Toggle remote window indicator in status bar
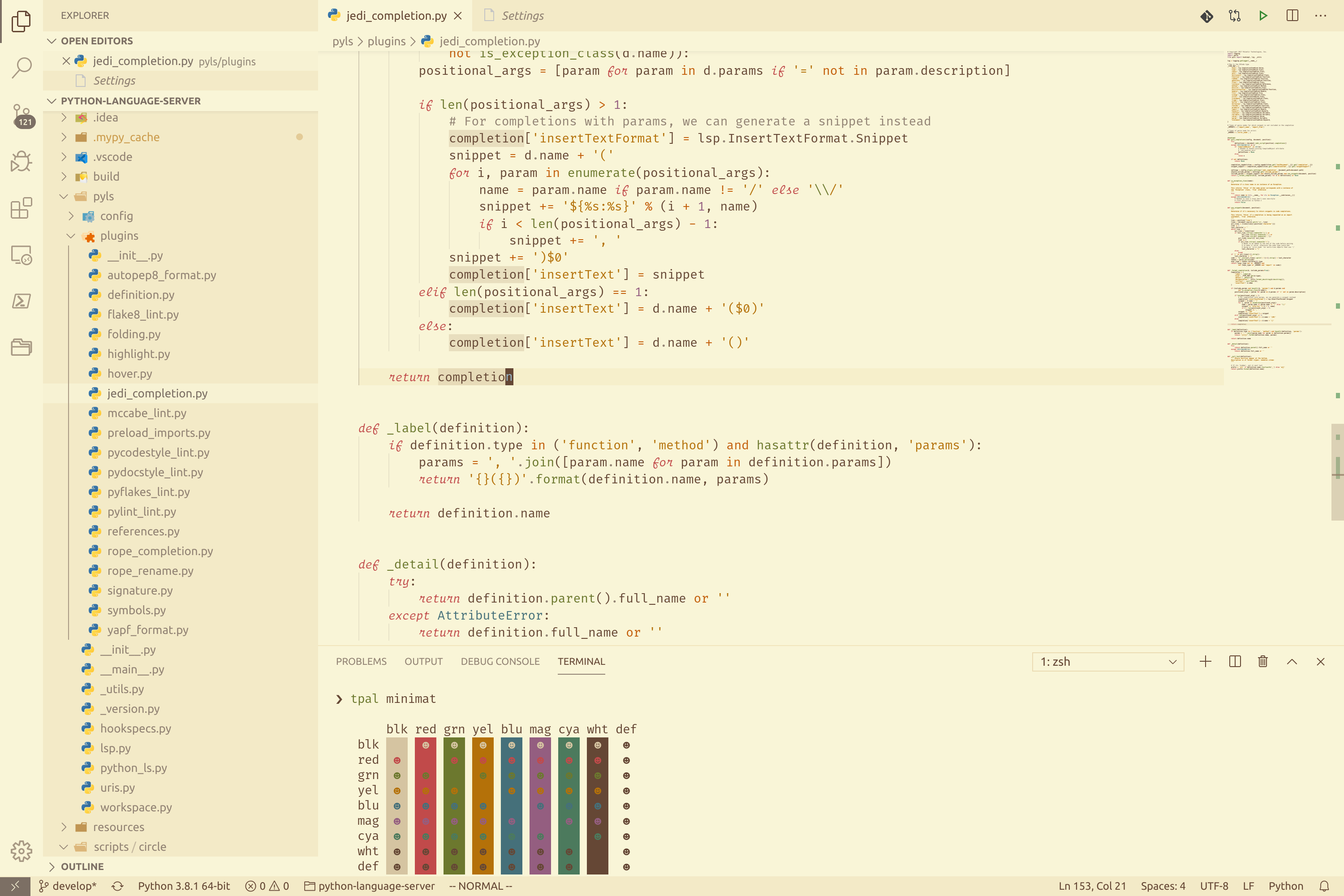The image size is (1344, 896). click(15, 886)
